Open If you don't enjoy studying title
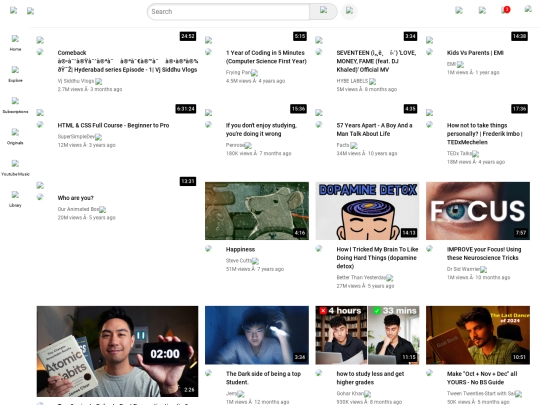The width and height of the screenshot is (540, 405). point(261,129)
